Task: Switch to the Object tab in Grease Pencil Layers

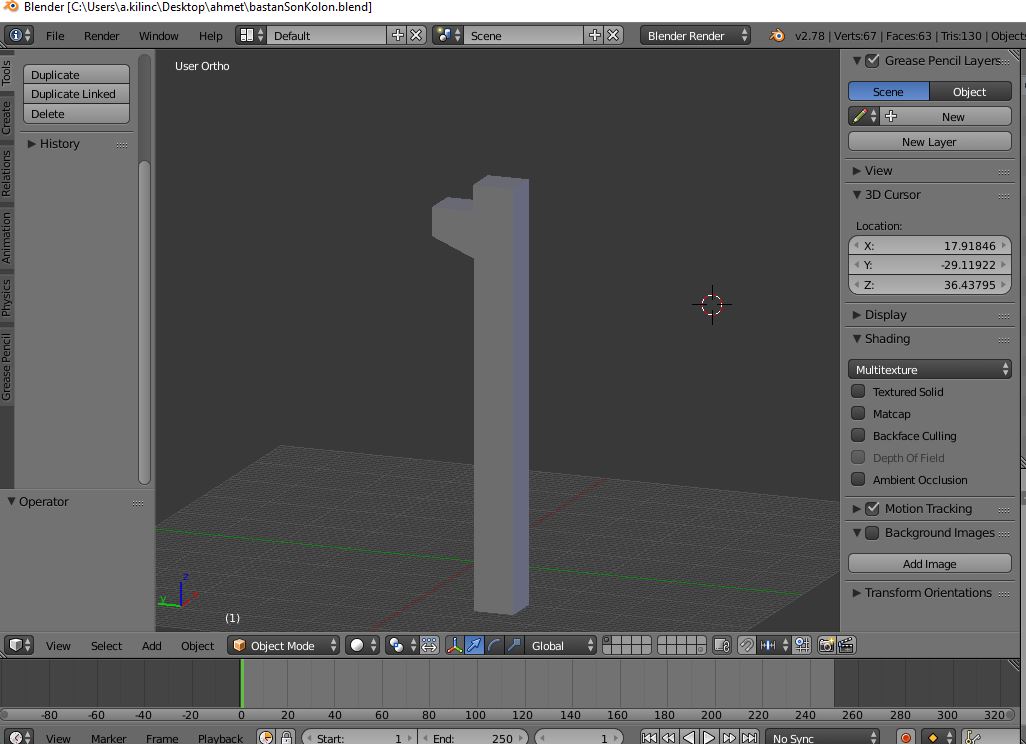Action: pyautogui.click(x=969, y=91)
